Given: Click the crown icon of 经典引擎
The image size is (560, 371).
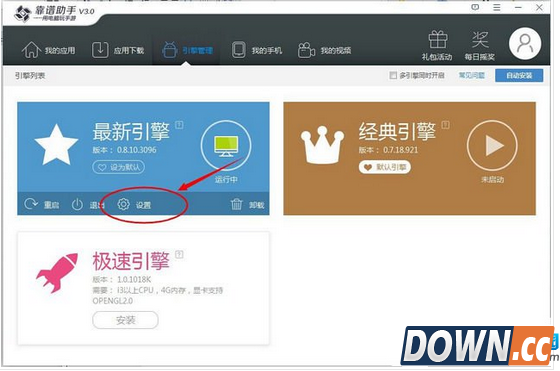Looking at the screenshot, I should pos(322,145).
